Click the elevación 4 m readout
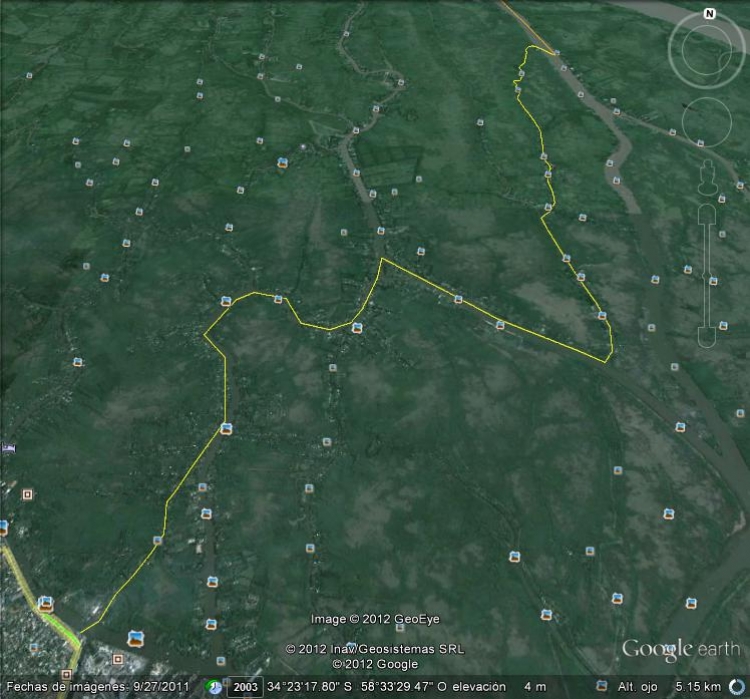This screenshot has width=750, height=699. point(499,687)
